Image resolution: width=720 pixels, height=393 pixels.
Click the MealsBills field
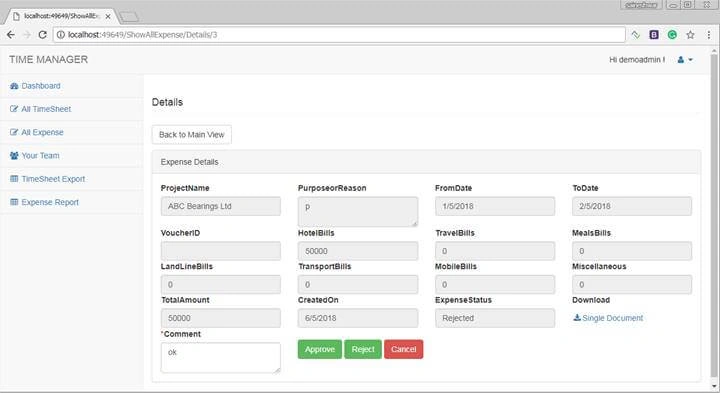tap(632, 251)
